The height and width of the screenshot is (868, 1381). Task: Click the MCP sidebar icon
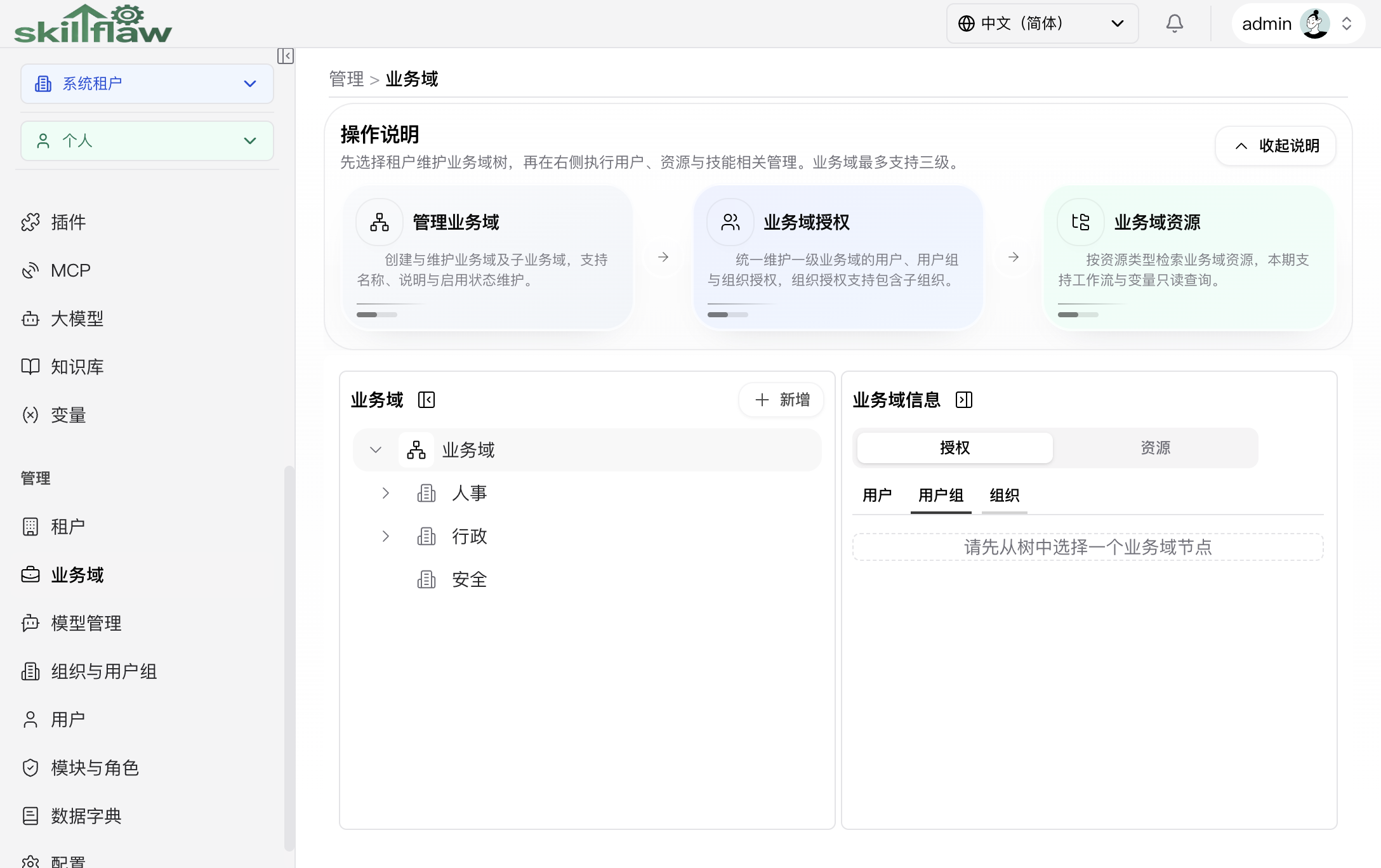[30, 270]
